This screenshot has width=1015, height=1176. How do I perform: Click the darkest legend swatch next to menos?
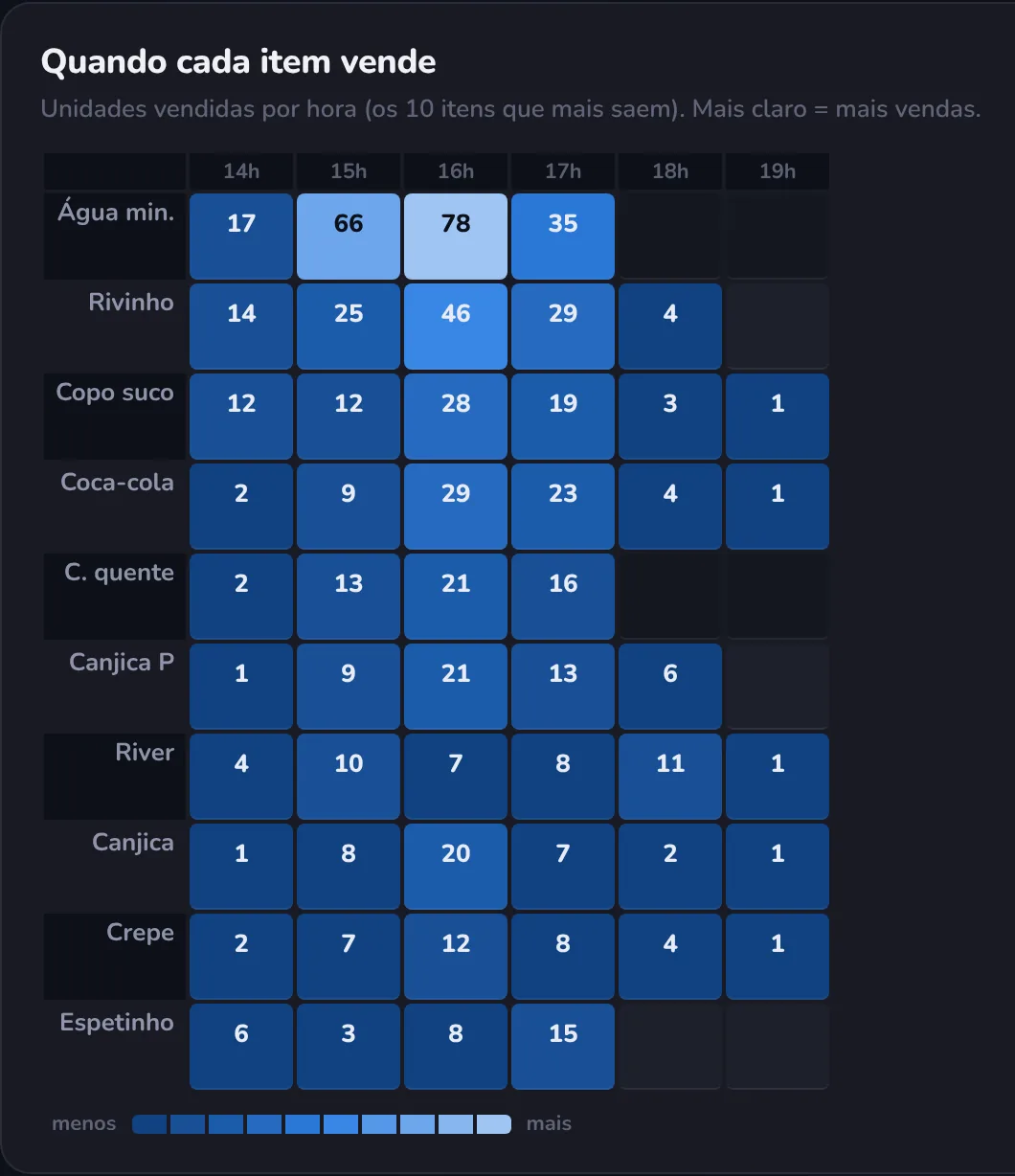tap(149, 1124)
